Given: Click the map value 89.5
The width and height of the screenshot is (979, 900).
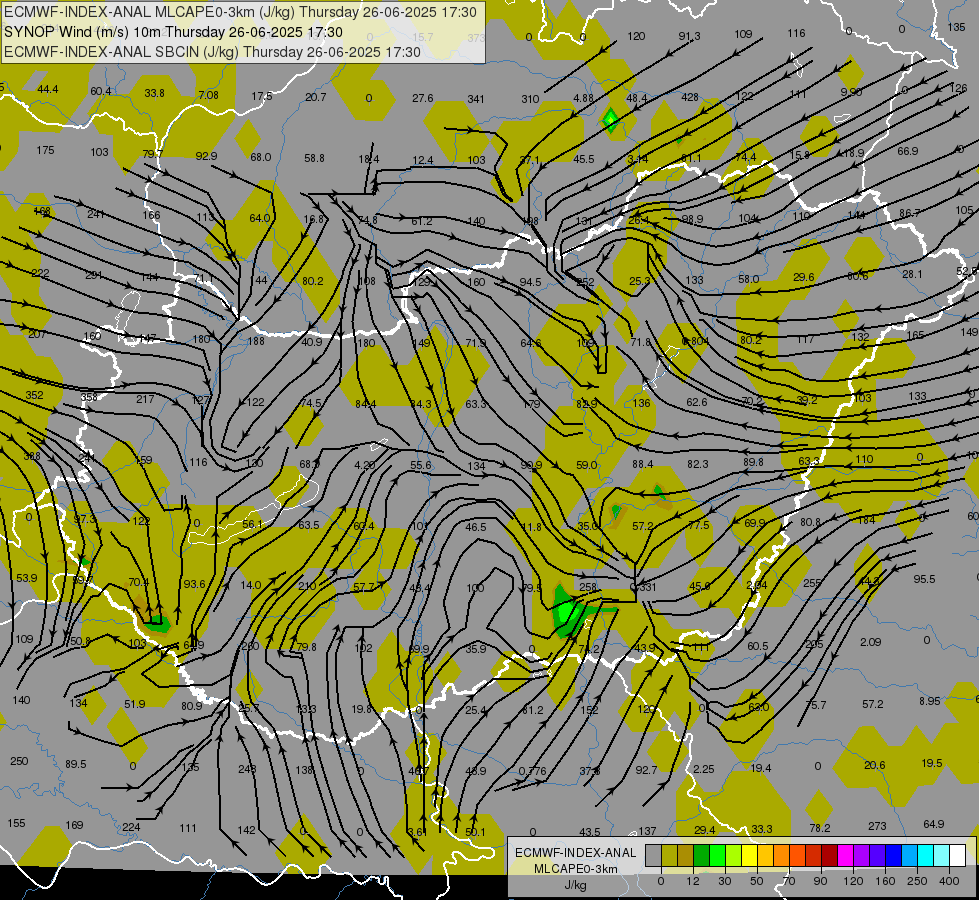Looking at the screenshot, I should point(76,764).
